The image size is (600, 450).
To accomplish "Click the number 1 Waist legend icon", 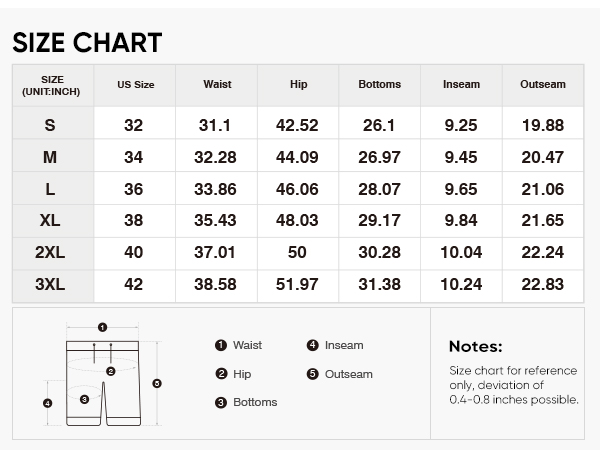I will (220, 345).
